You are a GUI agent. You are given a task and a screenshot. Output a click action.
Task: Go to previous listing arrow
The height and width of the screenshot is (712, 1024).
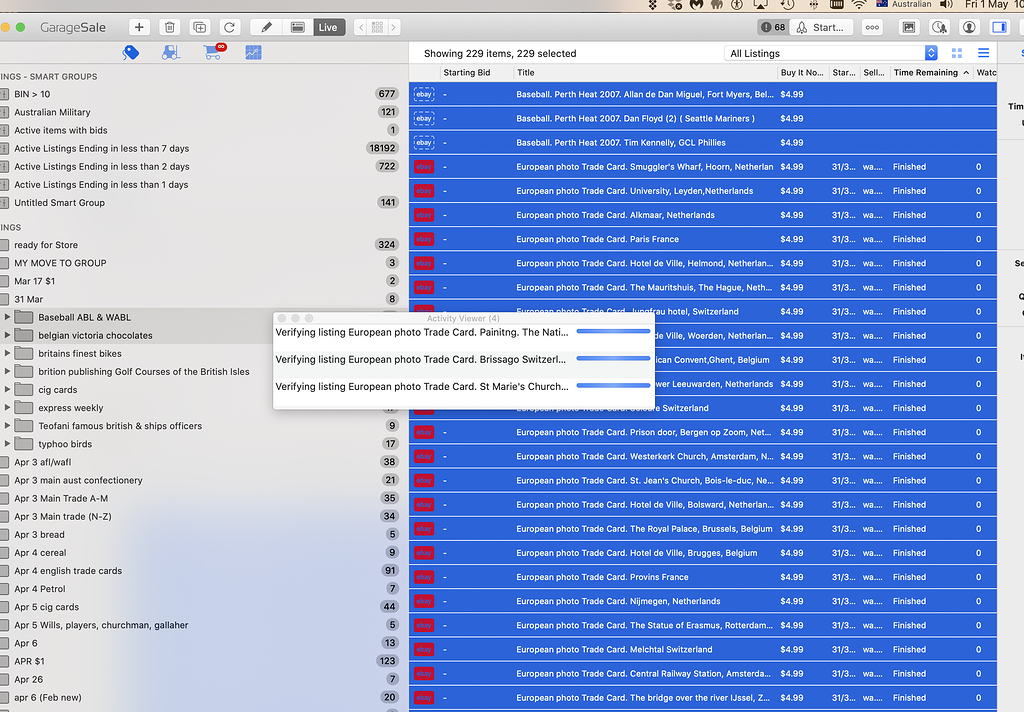click(361, 27)
